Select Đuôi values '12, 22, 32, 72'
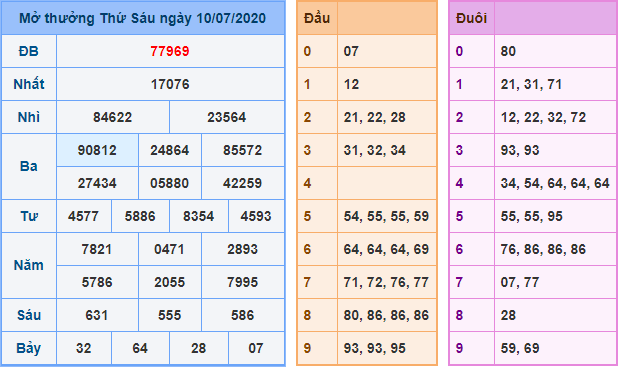Viewport: 619px width, 367px height. click(543, 118)
